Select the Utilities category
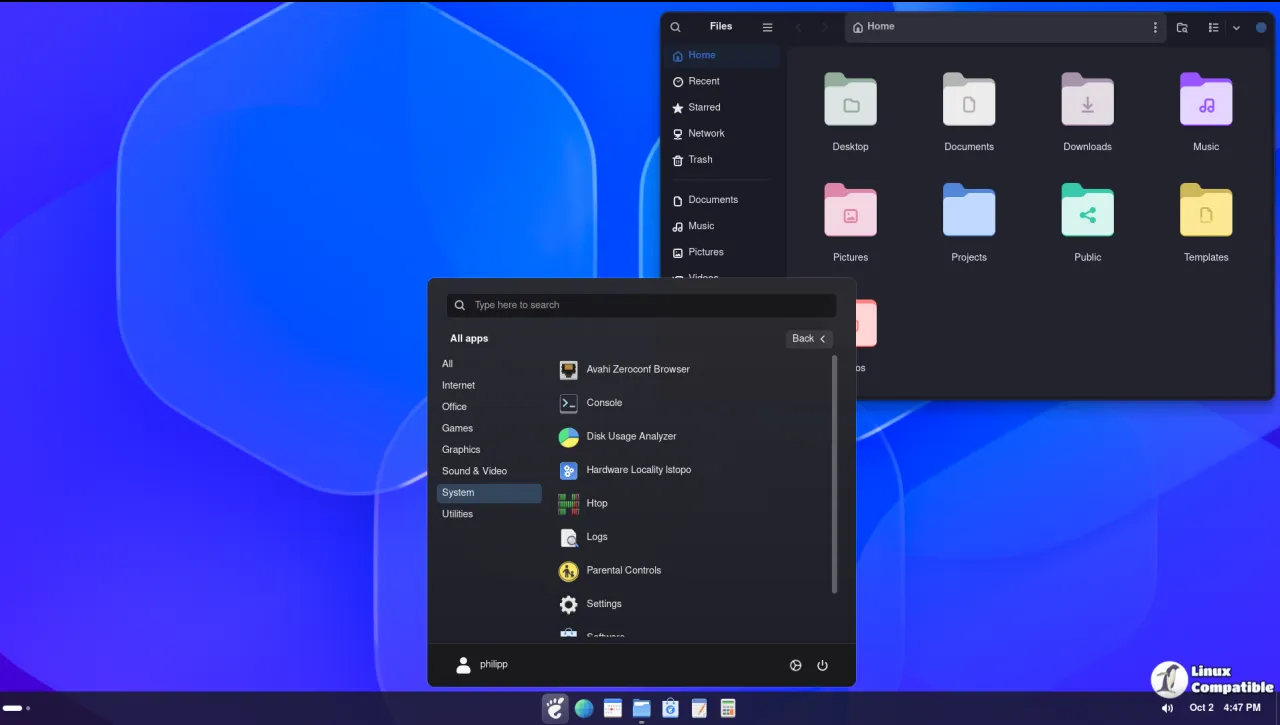The width and height of the screenshot is (1280, 725). (489, 514)
